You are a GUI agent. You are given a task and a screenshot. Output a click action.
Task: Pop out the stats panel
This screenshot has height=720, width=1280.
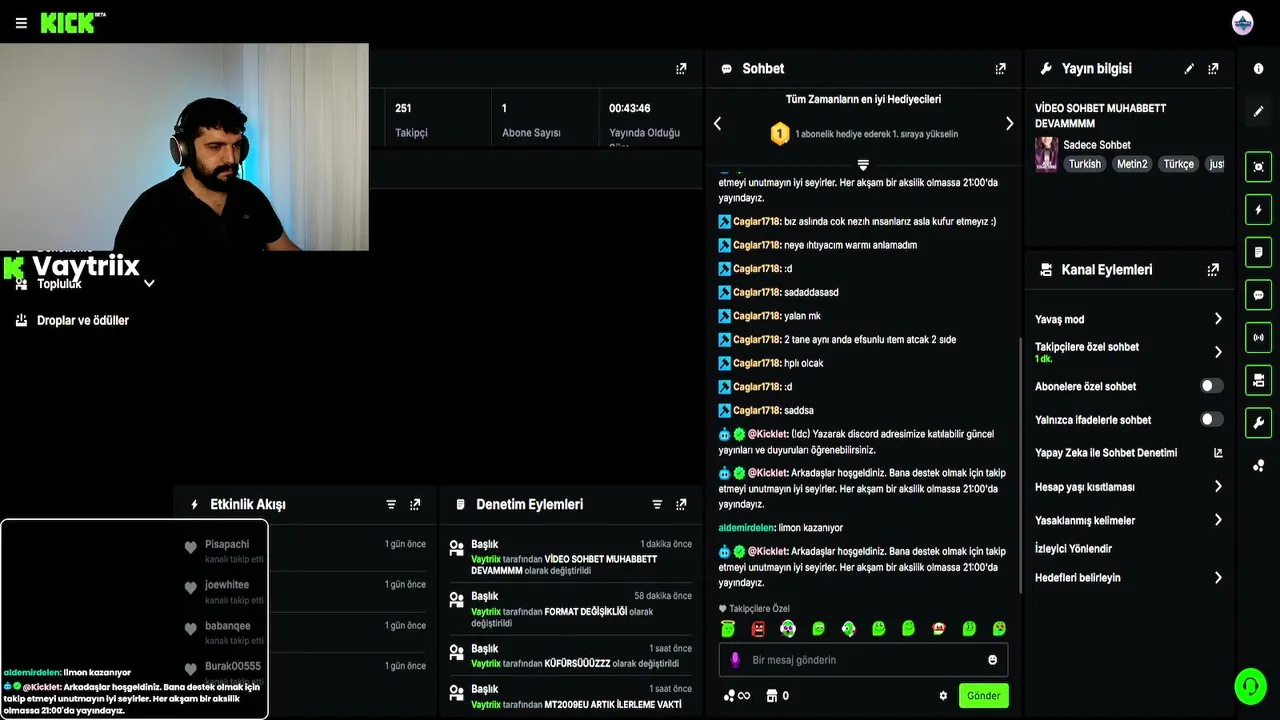coord(681,69)
